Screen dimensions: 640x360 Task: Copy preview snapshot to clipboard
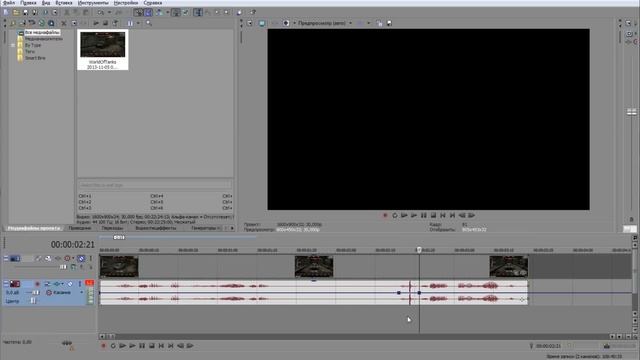(x=380, y=23)
